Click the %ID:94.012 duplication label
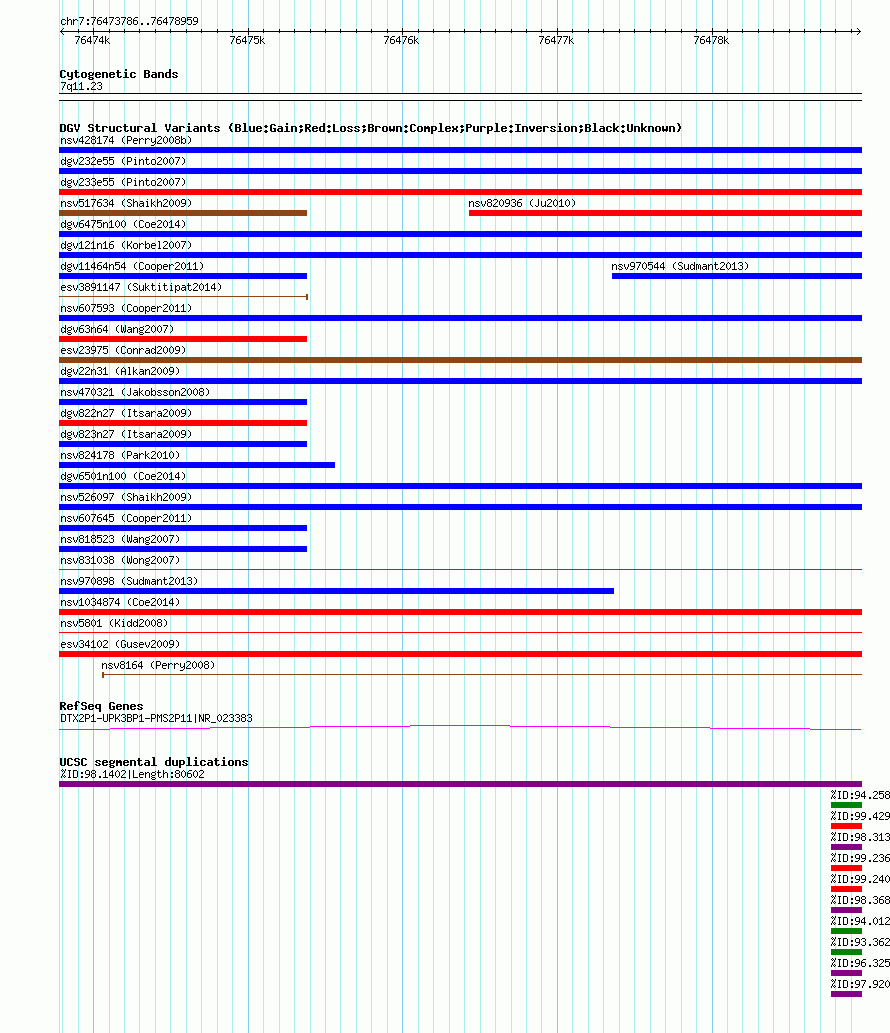The height and width of the screenshot is (1033, 890). (860, 922)
